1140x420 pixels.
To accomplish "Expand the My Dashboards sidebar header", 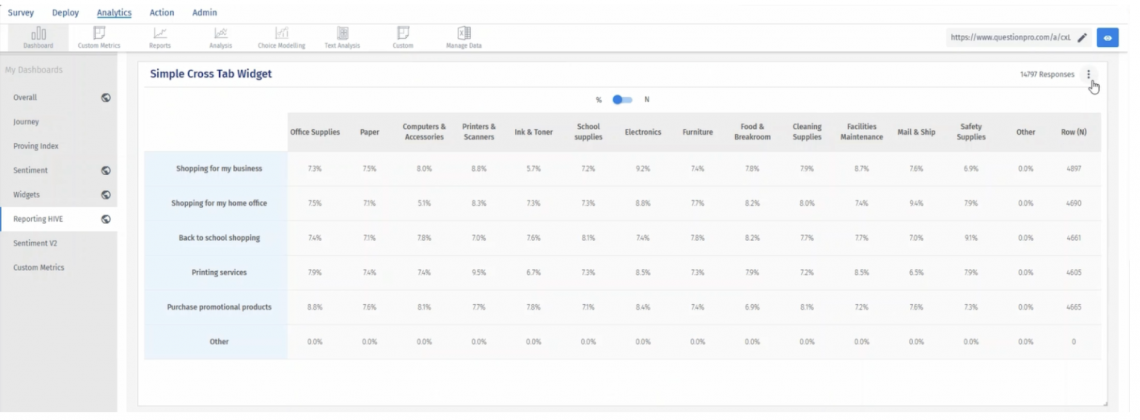I will (x=34, y=70).
